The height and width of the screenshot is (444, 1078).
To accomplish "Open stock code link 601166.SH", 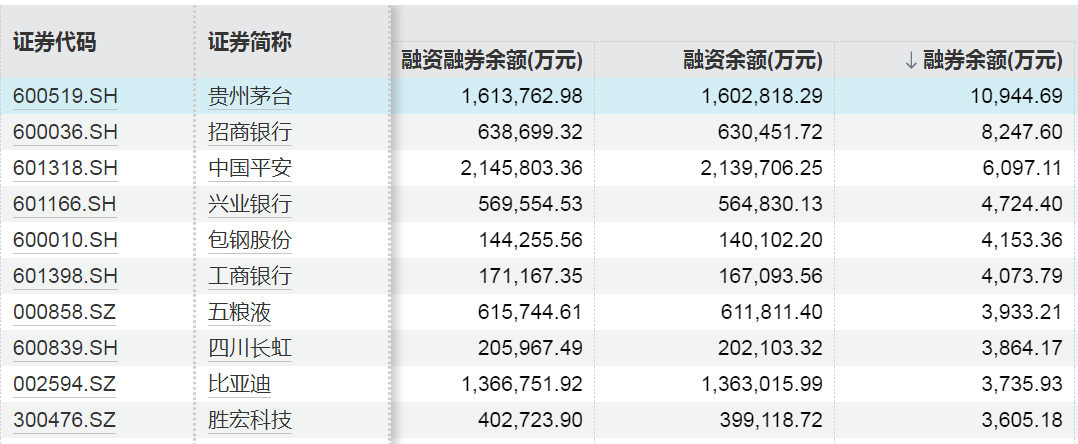I will (65, 204).
